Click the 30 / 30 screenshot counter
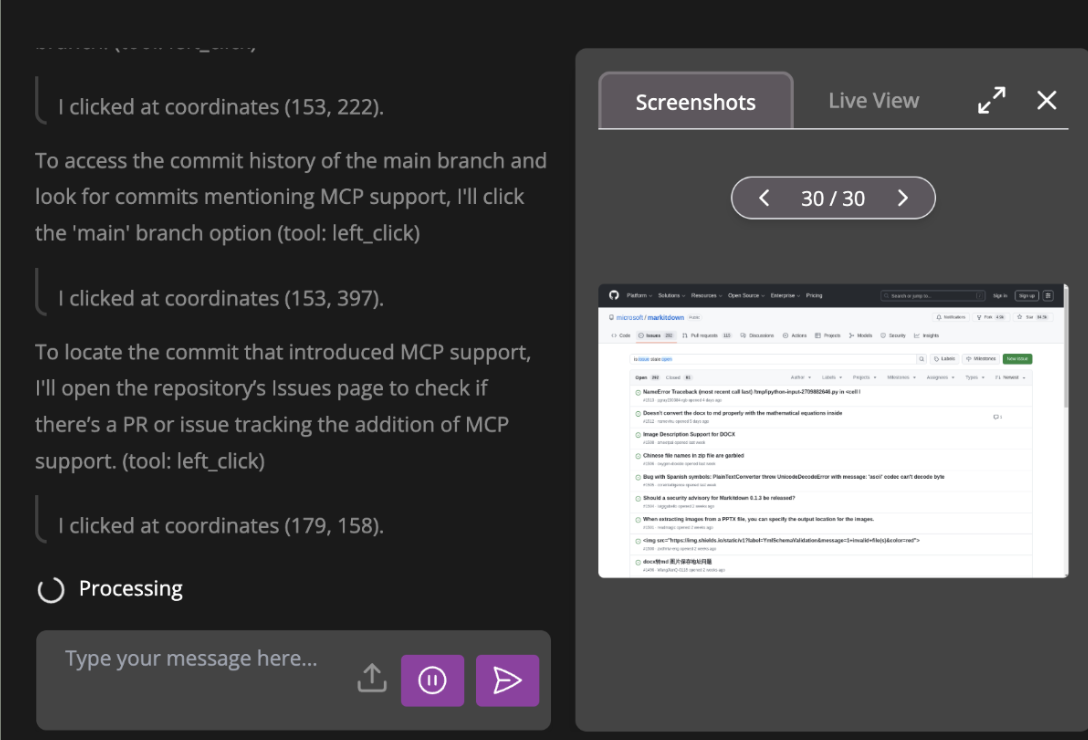 (833, 198)
